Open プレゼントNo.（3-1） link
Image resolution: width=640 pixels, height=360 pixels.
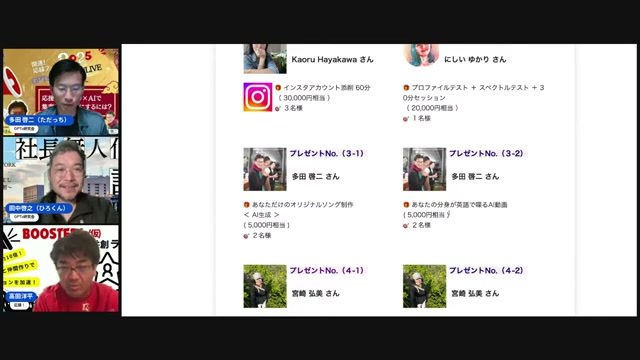tap(327, 153)
